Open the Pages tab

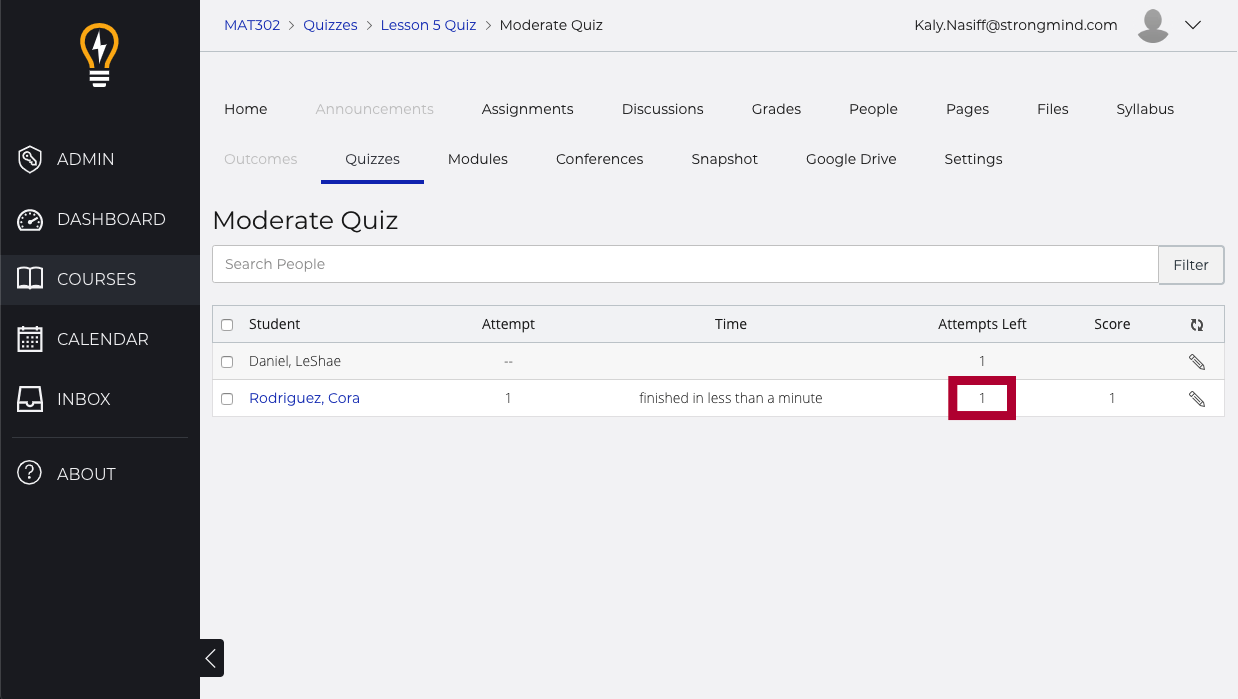pyautogui.click(x=967, y=109)
